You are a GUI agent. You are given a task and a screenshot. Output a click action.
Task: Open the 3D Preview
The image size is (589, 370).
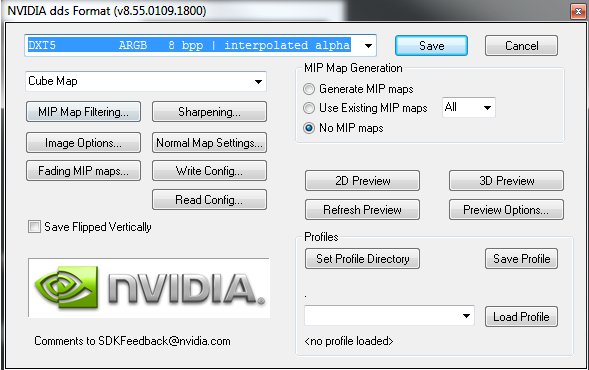pyautogui.click(x=506, y=181)
